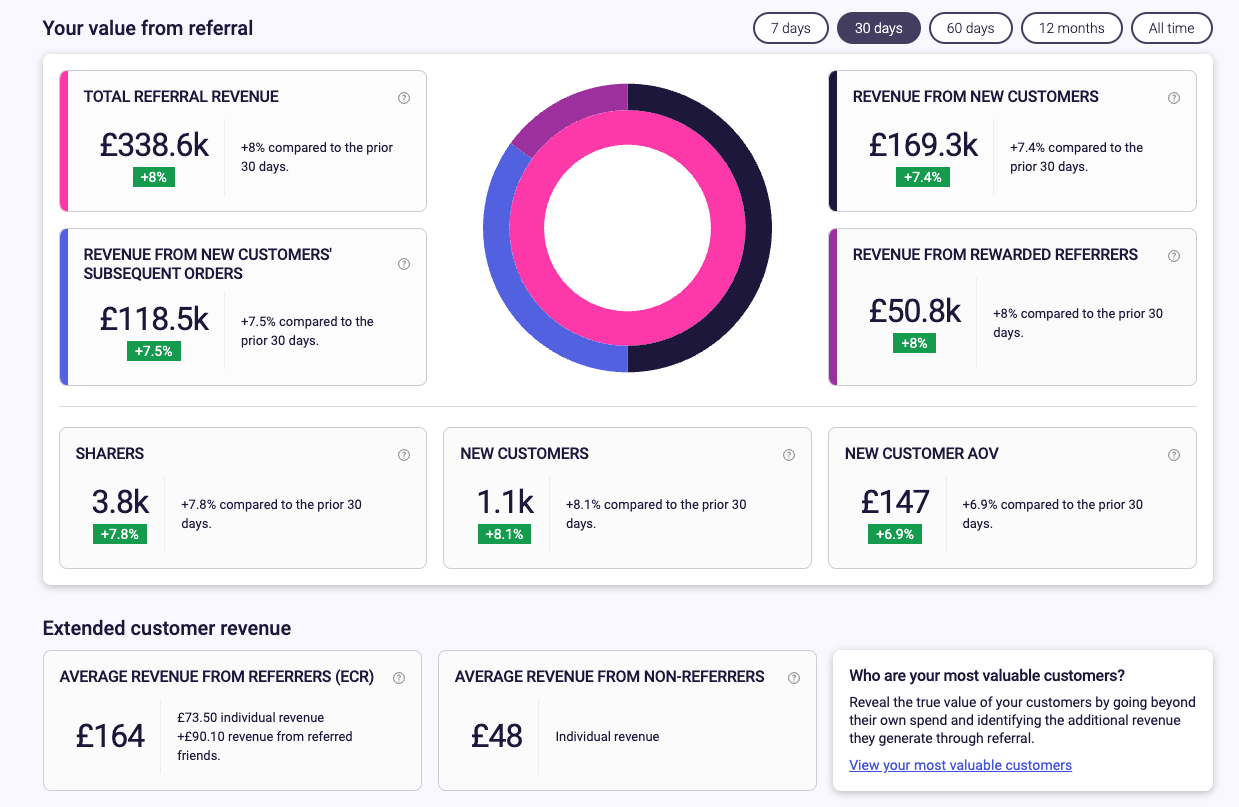Image resolution: width=1239 pixels, height=807 pixels.
Task: Show help for Revenue From Rewarded Referrers
Action: (x=1174, y=256)
